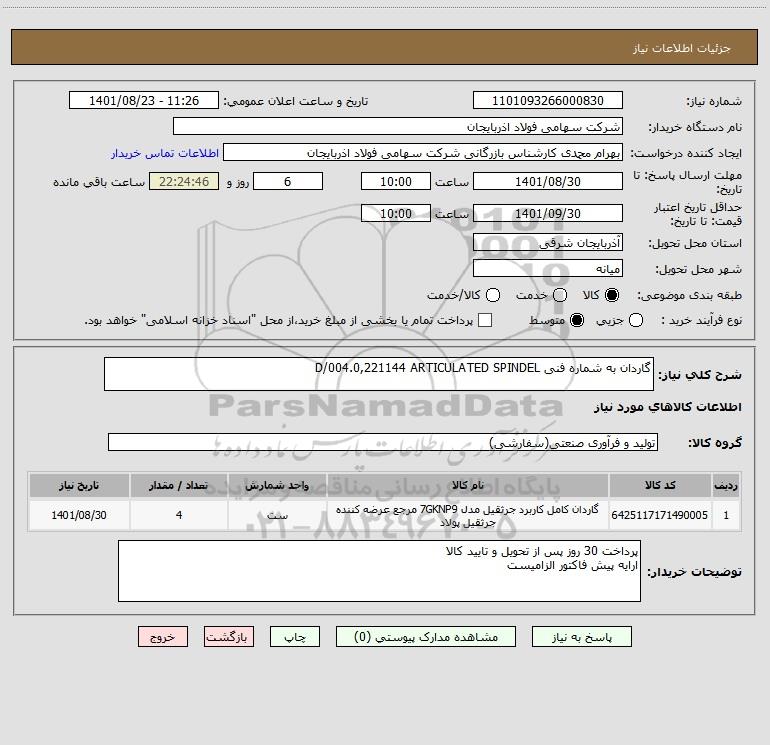The height and width of the screenshot is (745, 770).
Task: Click the تاریخ نیاز column header
Action: (79, 486)
